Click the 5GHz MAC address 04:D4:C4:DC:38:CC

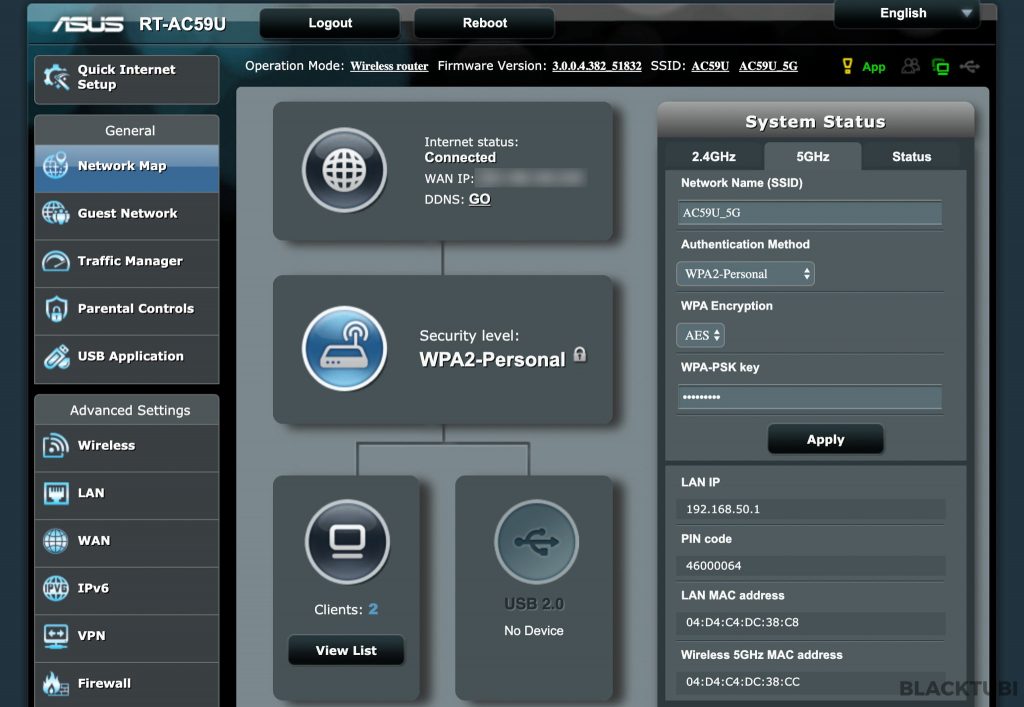point(743,682)
